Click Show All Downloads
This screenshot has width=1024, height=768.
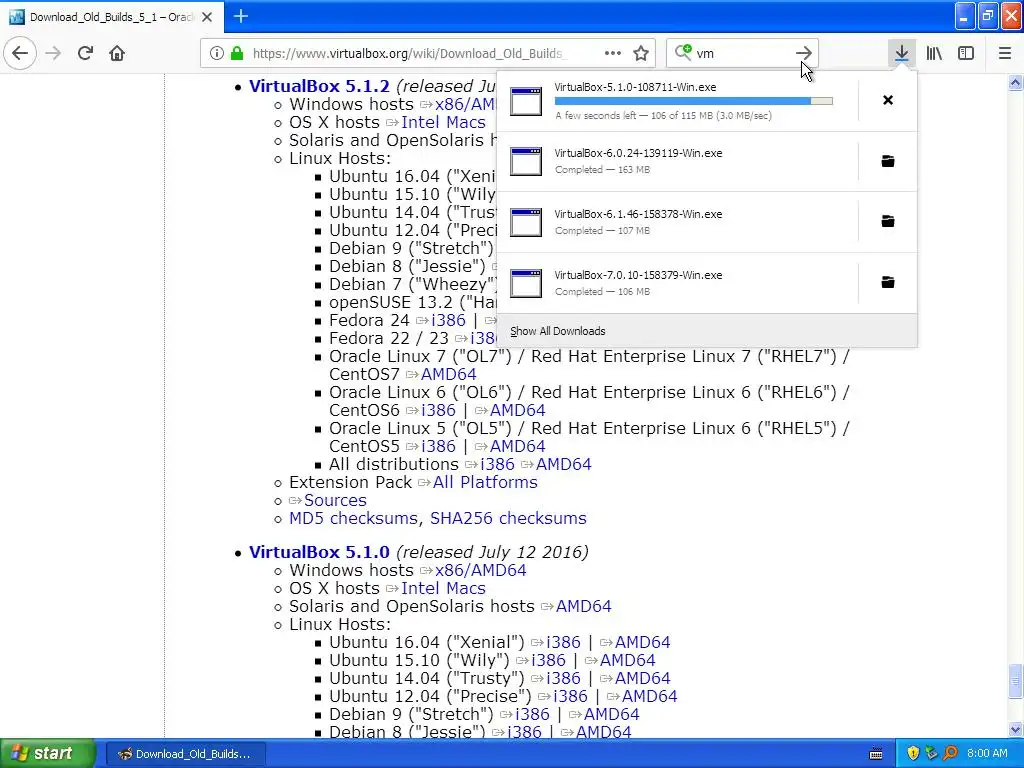[x=558, y=331]
